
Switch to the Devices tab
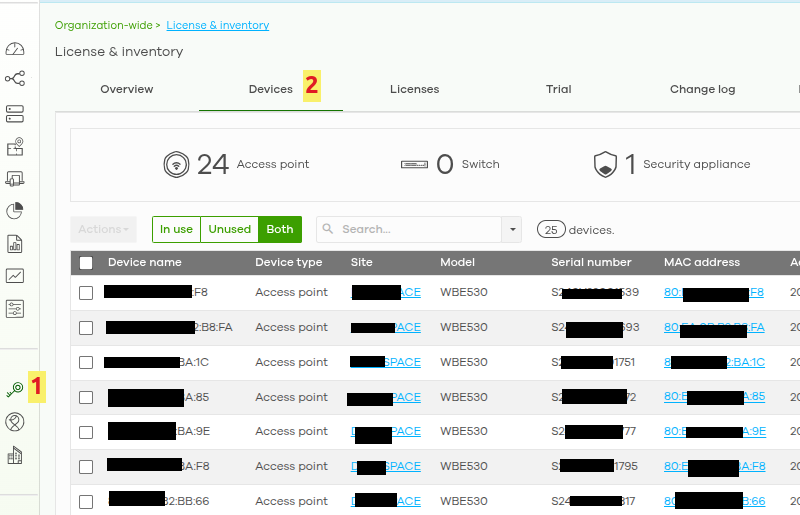271,89
